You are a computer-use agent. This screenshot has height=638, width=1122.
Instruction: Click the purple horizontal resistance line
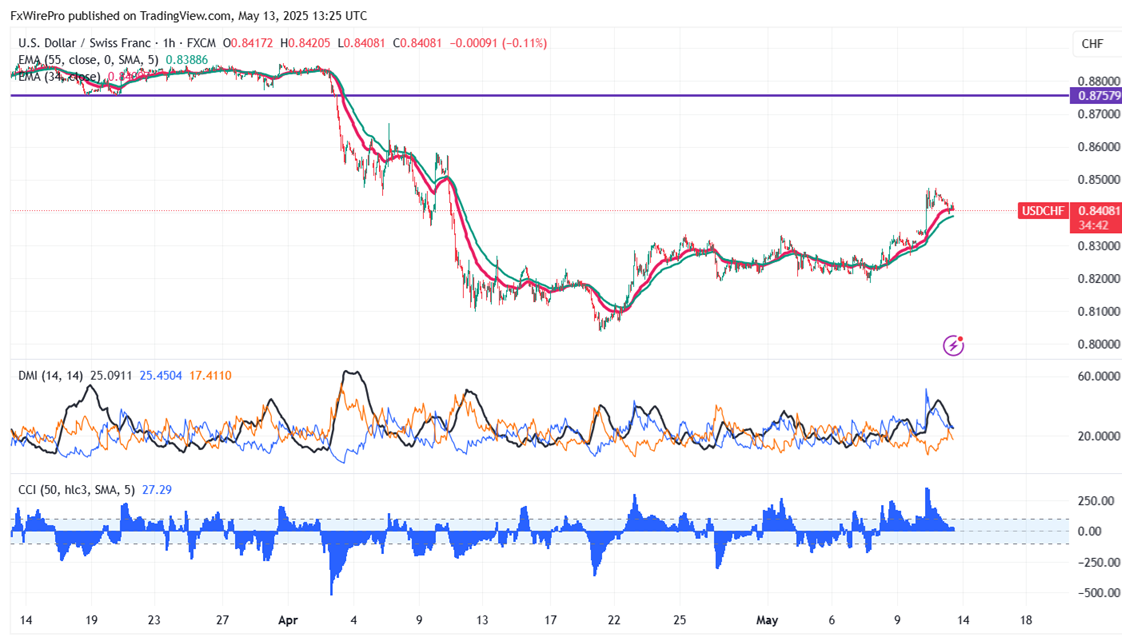pos(540,95)
